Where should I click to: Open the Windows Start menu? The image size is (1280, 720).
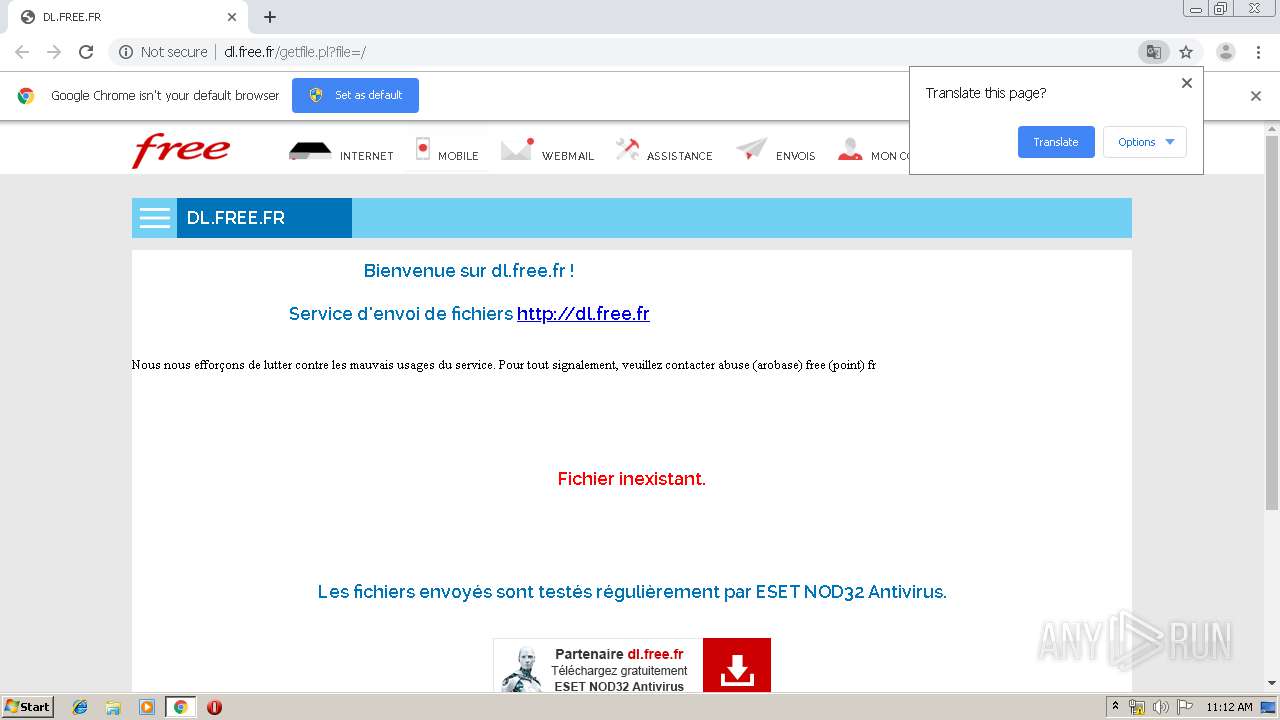pyautogui.click(x=28, y=707)
